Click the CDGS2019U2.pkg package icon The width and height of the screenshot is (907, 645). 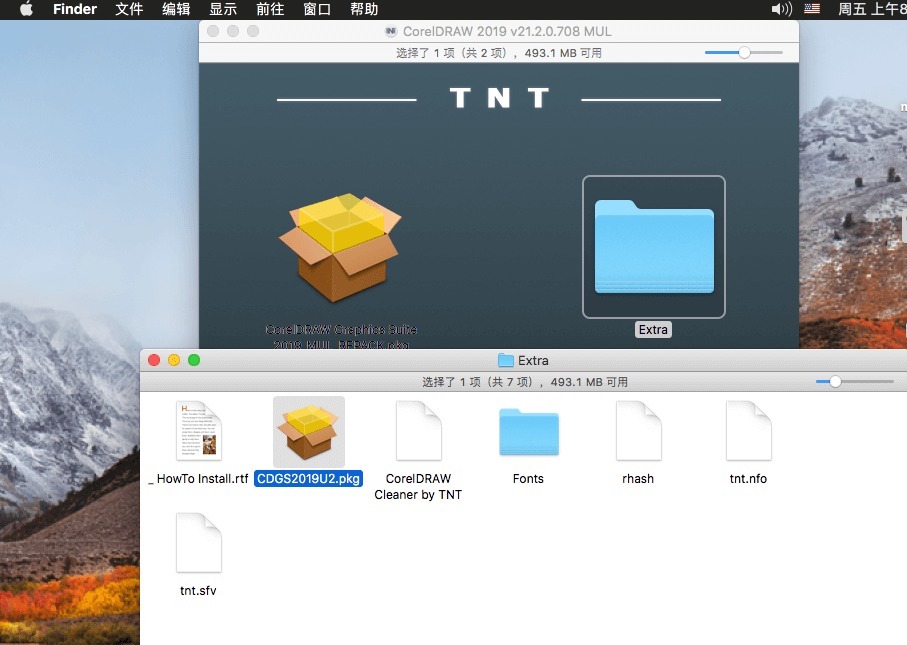(308, 432)
